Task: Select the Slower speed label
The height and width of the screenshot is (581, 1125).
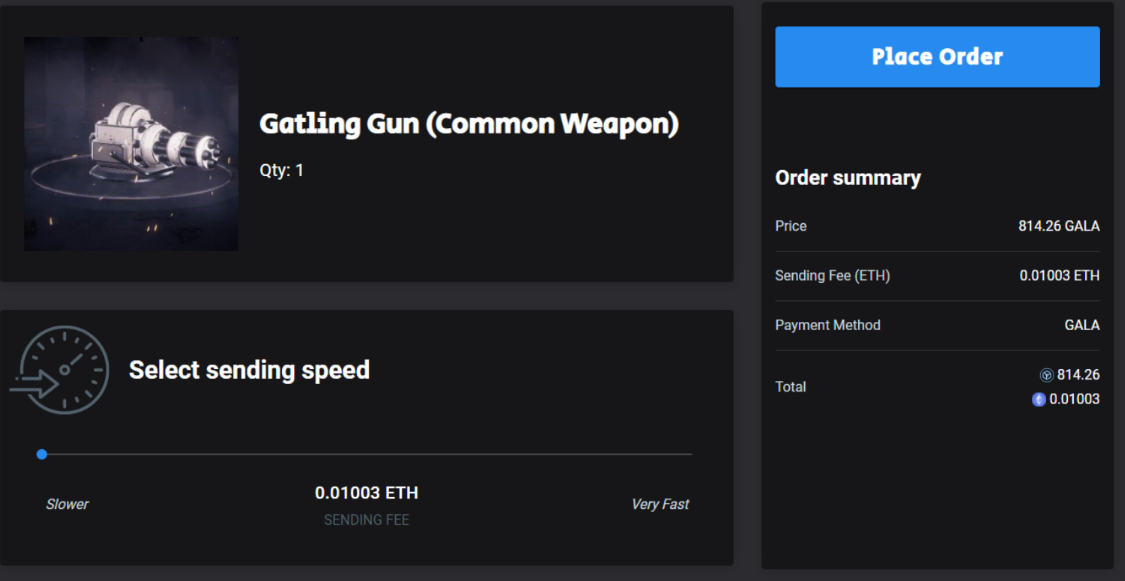Action: (x=67, y=504)
